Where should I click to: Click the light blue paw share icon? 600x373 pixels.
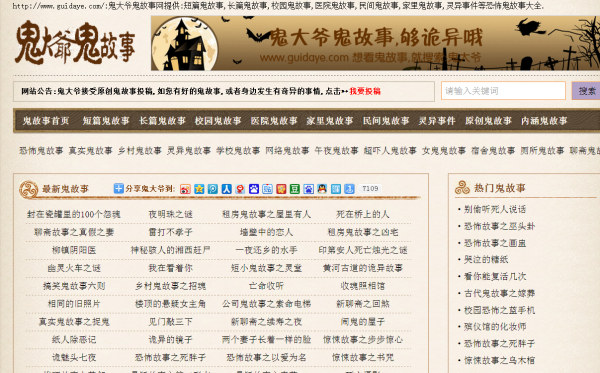(x=308, y=189)
